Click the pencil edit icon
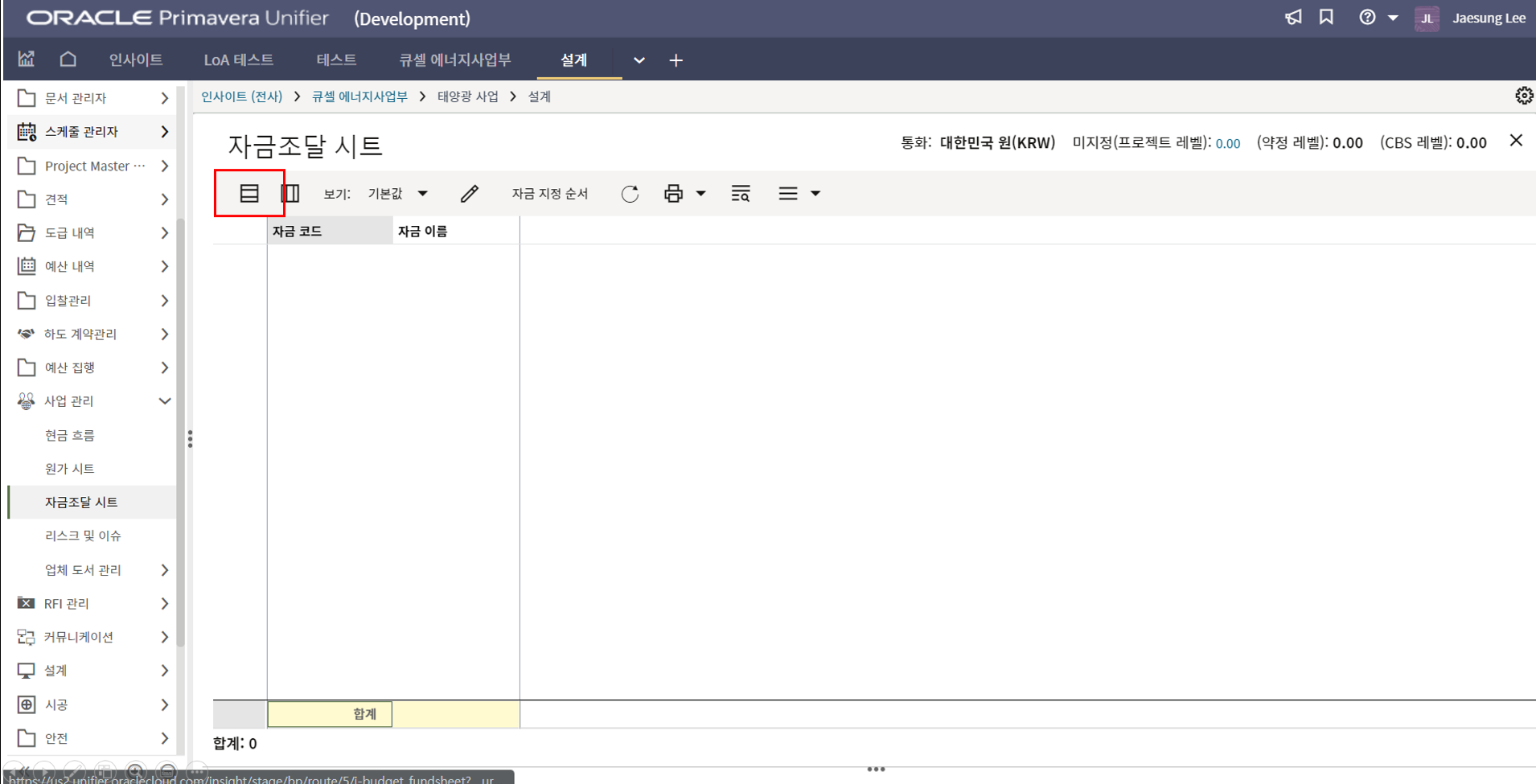1536x784 pixels. (x=470, y=194)
